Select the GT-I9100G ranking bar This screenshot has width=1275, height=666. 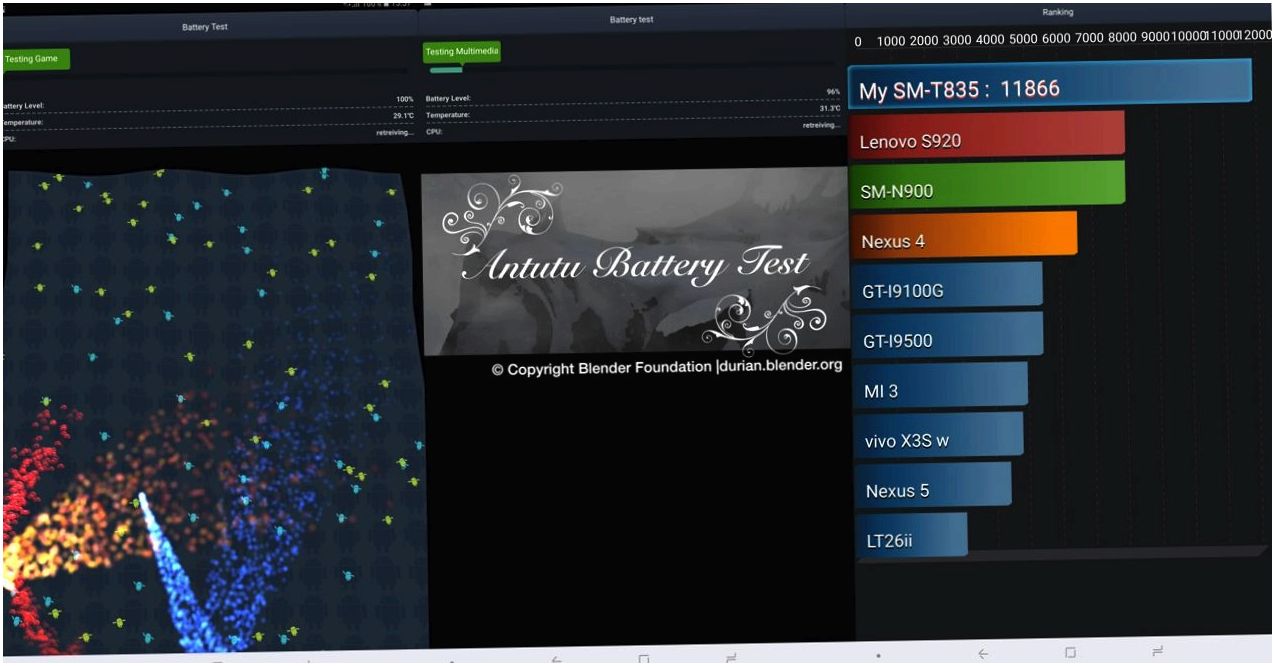tap(947, 284)
